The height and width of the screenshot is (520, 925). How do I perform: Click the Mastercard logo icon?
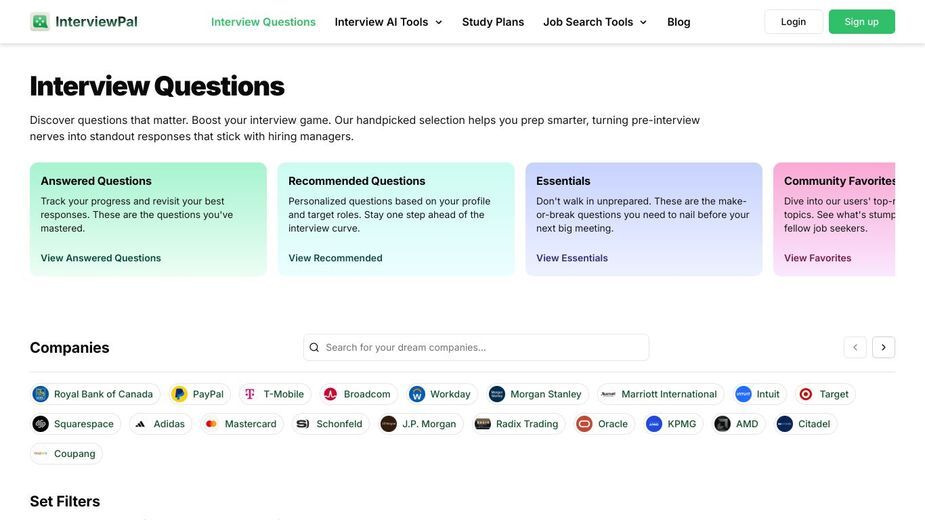211,424
